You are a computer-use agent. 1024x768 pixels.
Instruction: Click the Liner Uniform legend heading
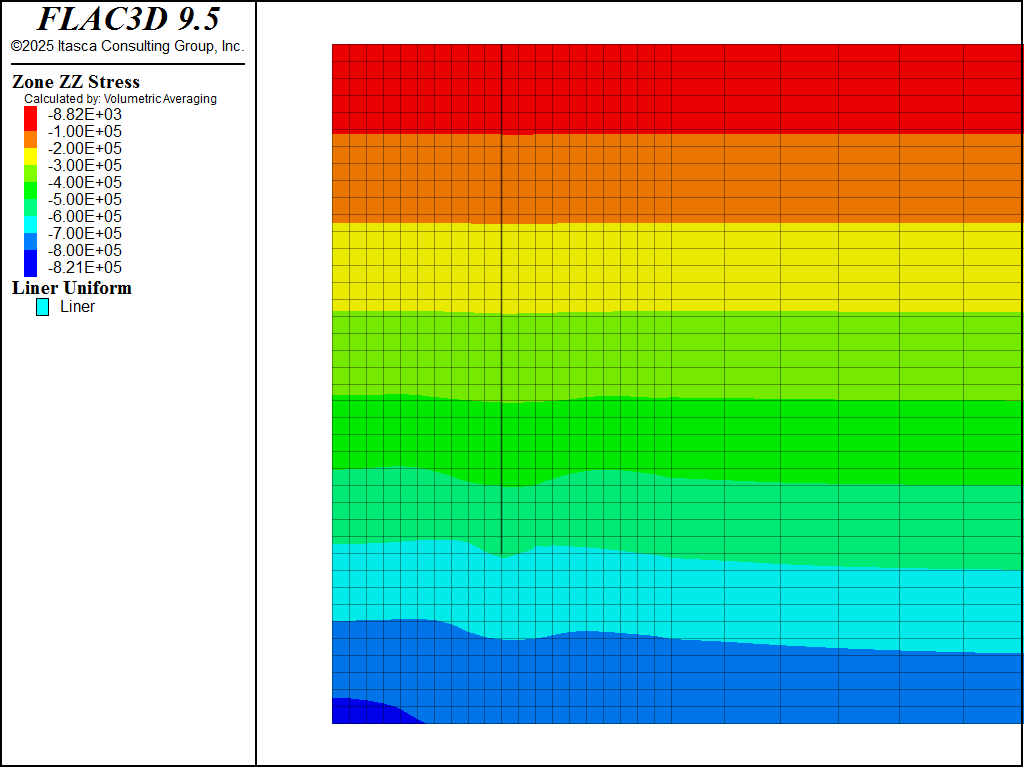[72, 288]
